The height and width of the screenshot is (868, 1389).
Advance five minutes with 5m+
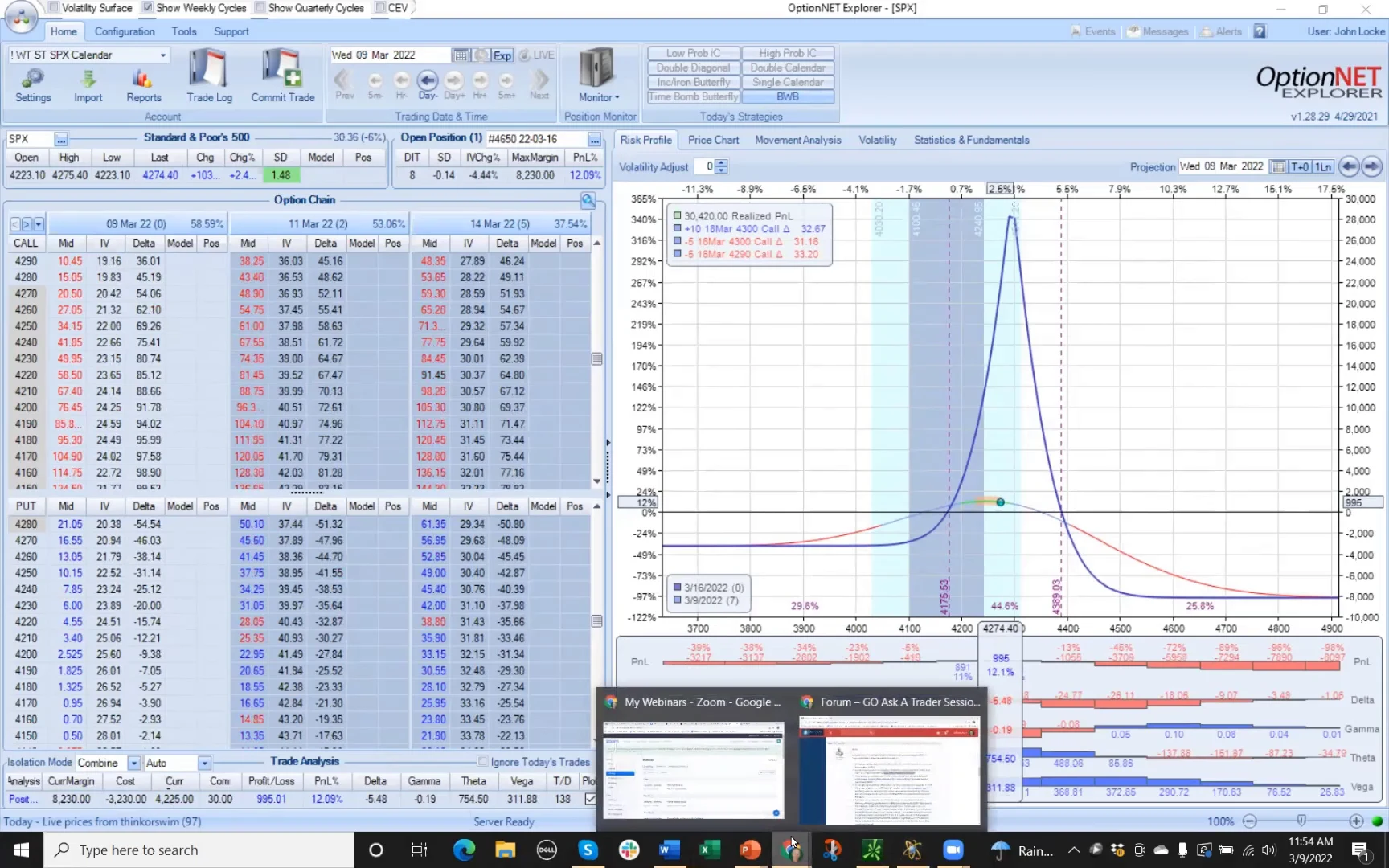point(506,84)
